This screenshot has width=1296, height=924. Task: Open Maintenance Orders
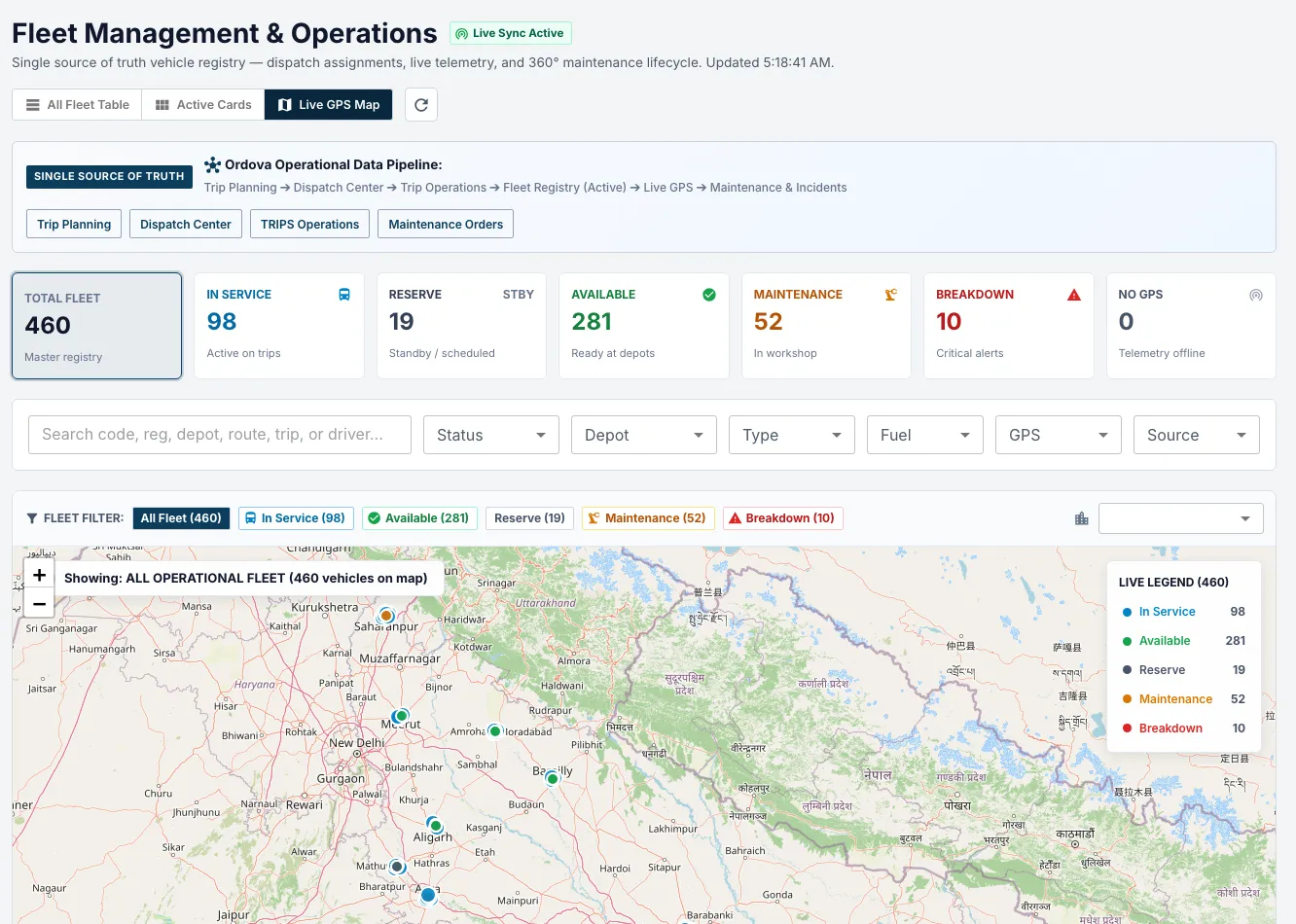click(x=446, y=224)
